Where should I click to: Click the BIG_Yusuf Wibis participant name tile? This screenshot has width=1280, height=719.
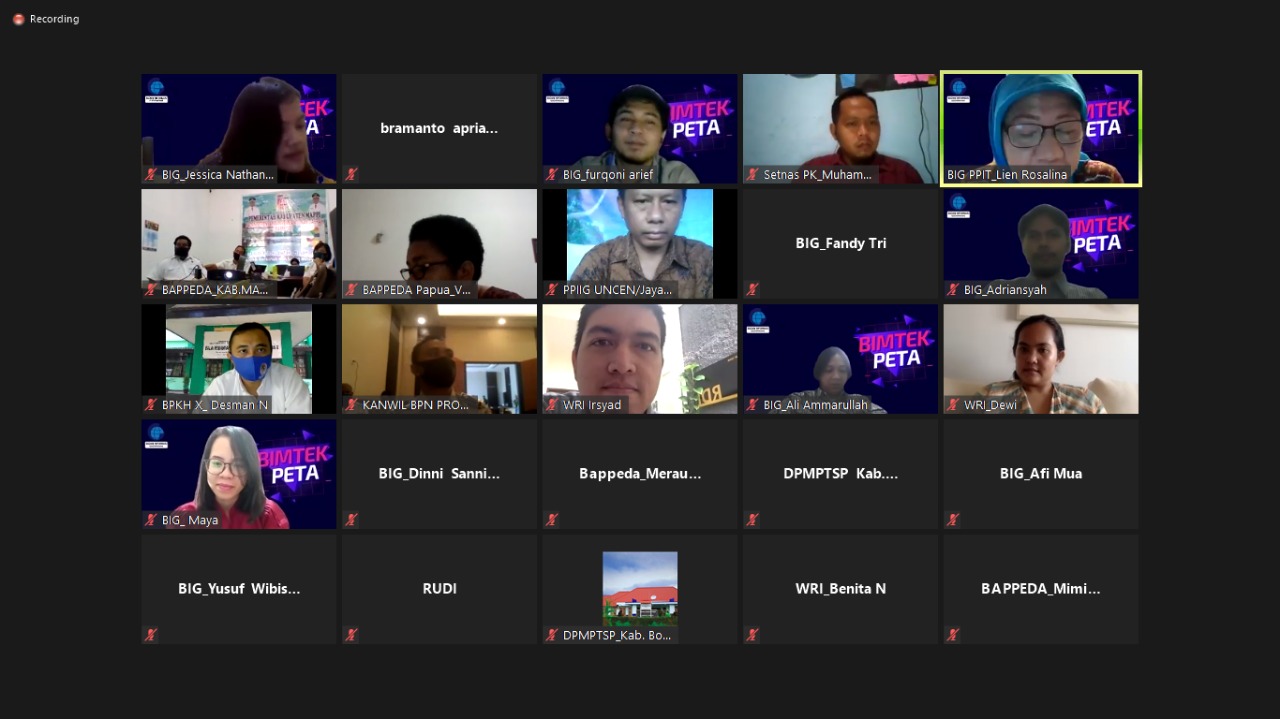239,589
